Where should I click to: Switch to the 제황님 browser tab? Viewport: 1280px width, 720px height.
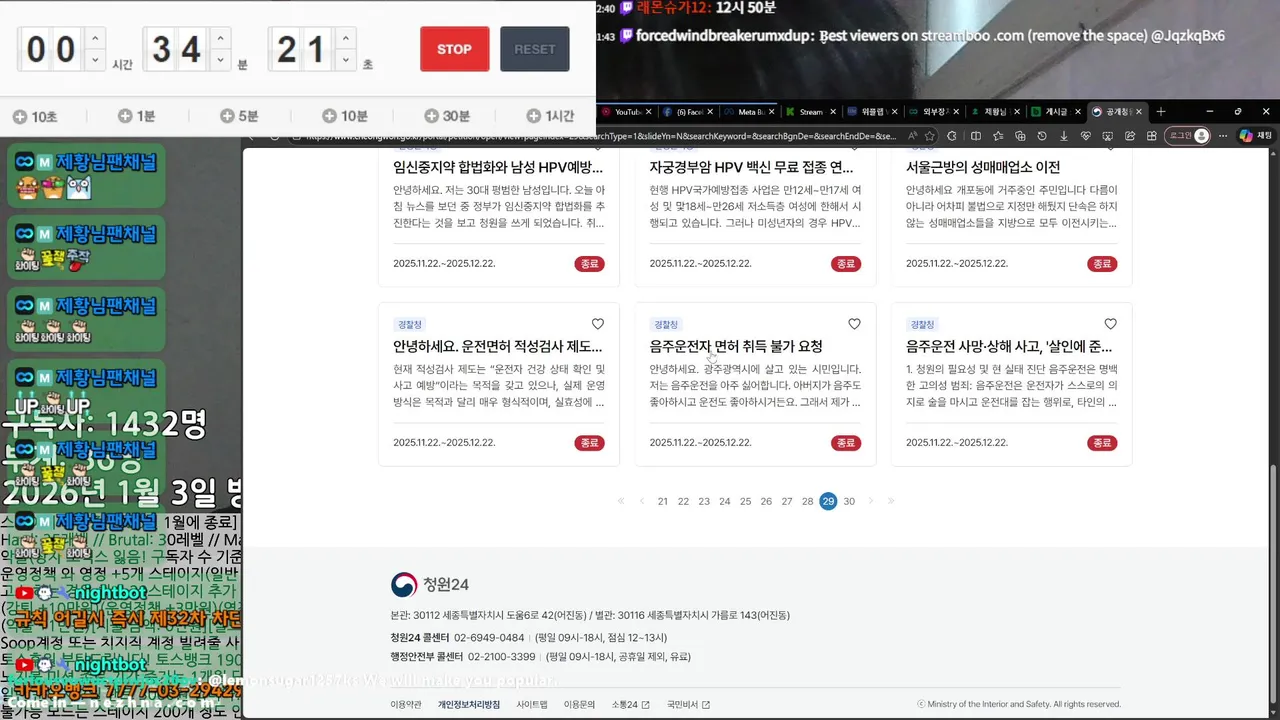pyautogui.click(x=994, y=112)
